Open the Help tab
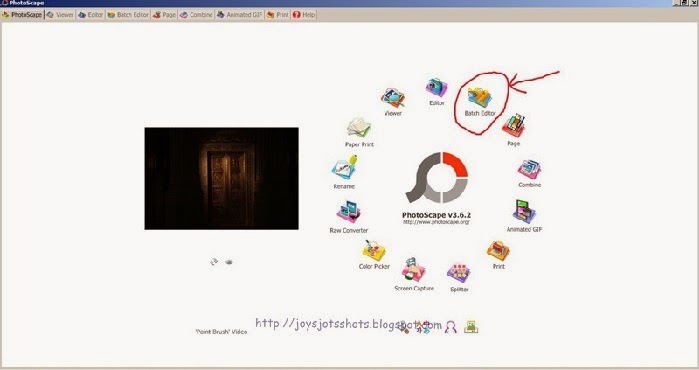Viewport: 699px width, 370px height. 304,15
